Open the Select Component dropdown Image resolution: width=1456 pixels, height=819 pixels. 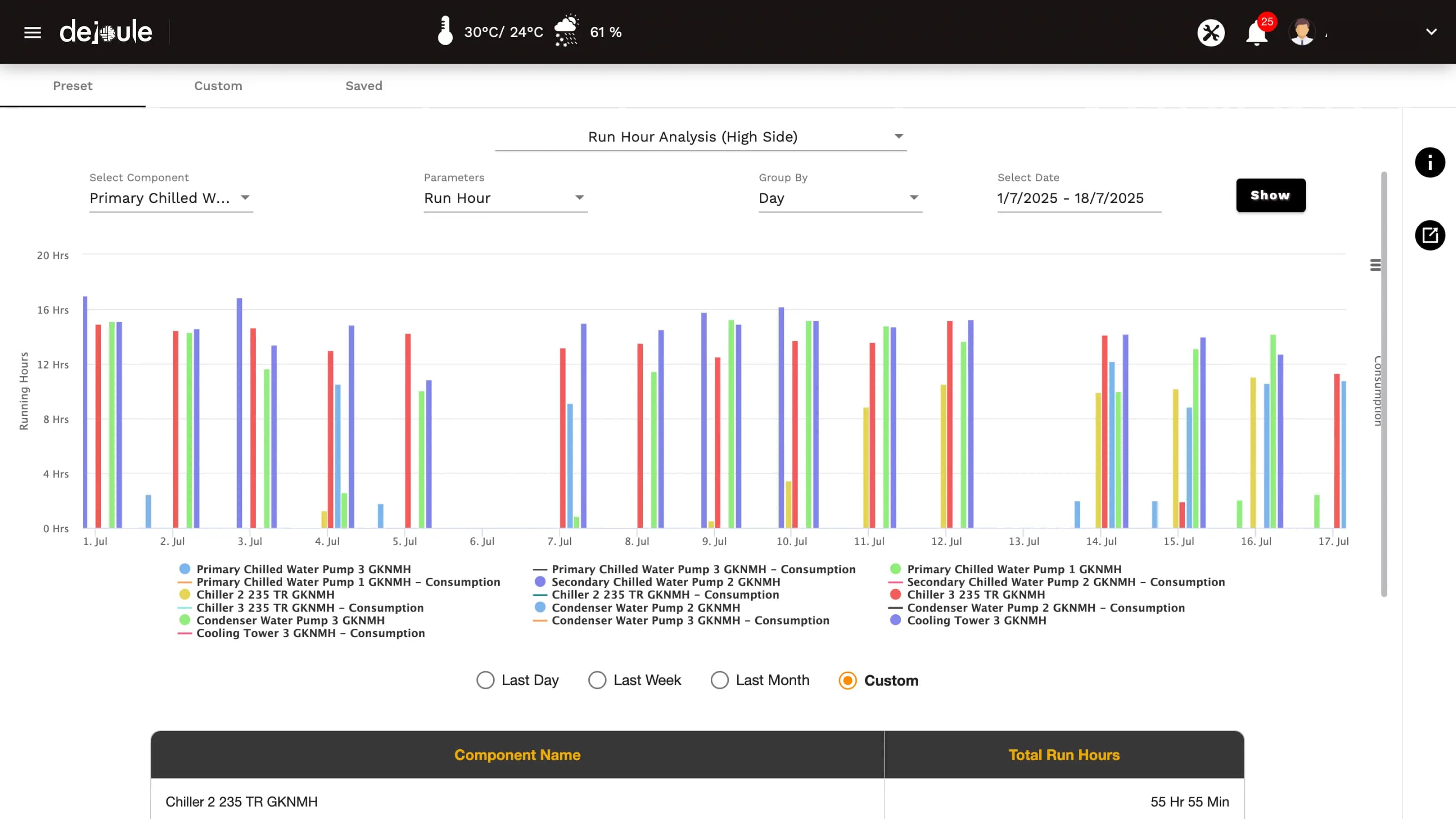pyautogui.click(x=171, y=198)
